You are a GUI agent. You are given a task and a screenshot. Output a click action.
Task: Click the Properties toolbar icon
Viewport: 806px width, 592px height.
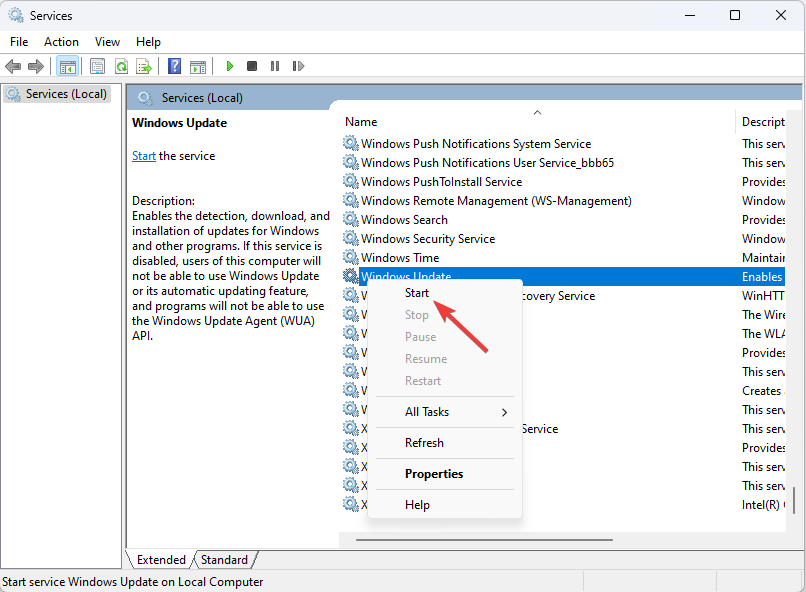point(97,66)
